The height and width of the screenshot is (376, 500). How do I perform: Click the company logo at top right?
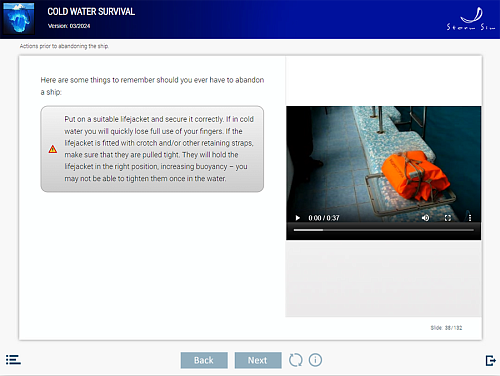[471, 19]
